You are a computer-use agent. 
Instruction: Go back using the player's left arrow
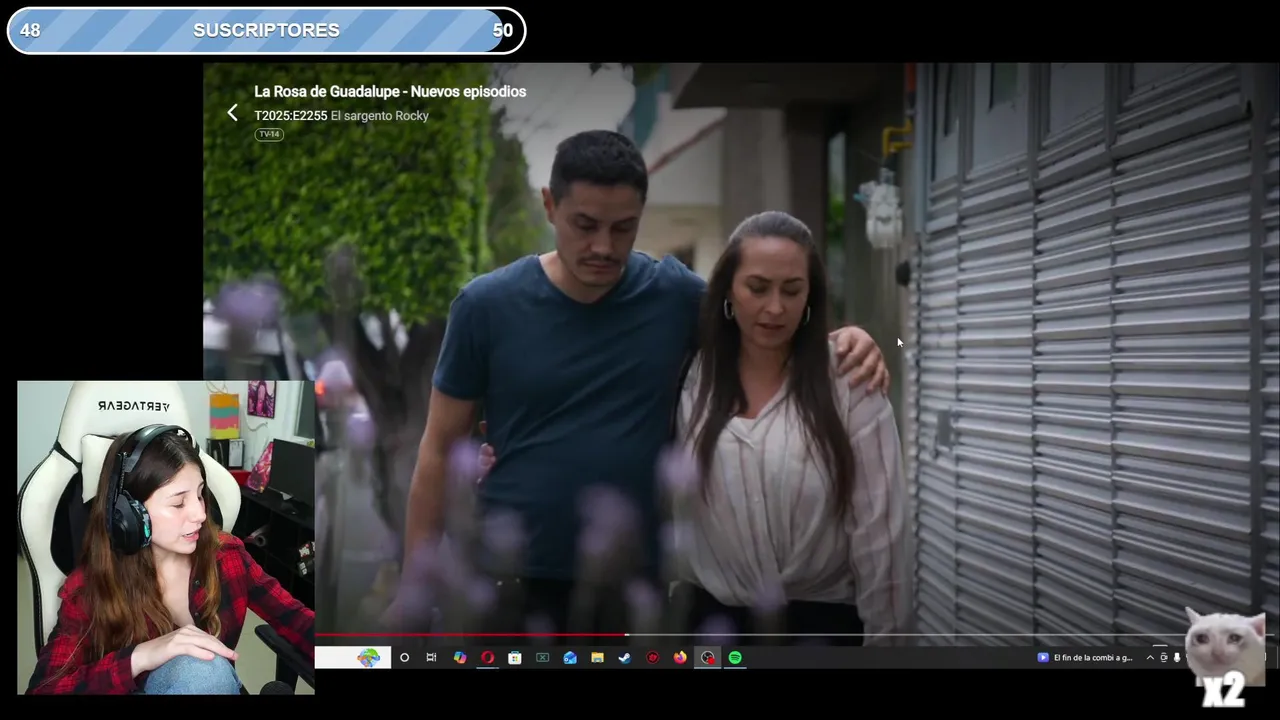click(232, 113)
